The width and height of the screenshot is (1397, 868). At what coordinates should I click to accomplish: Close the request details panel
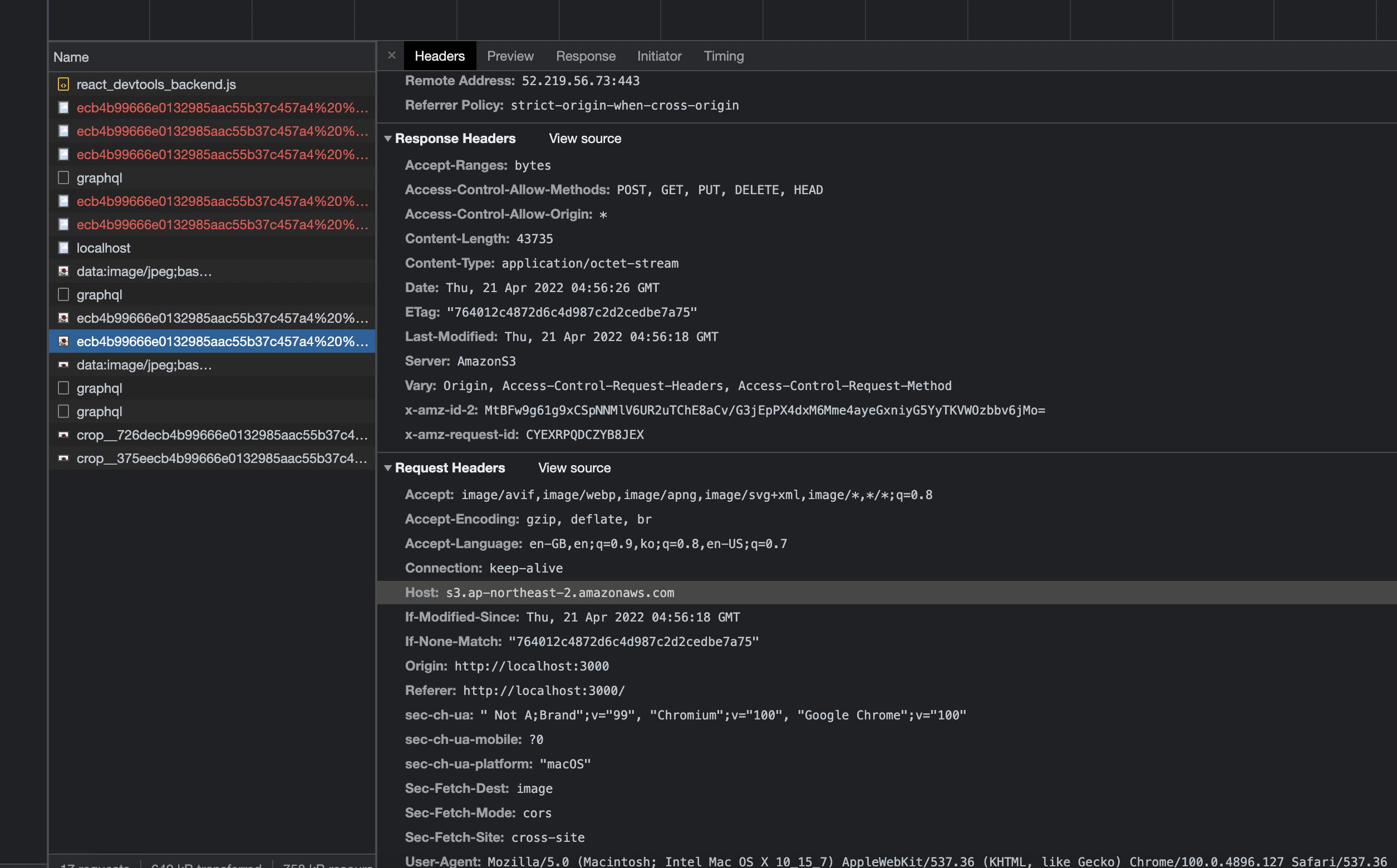392,55
